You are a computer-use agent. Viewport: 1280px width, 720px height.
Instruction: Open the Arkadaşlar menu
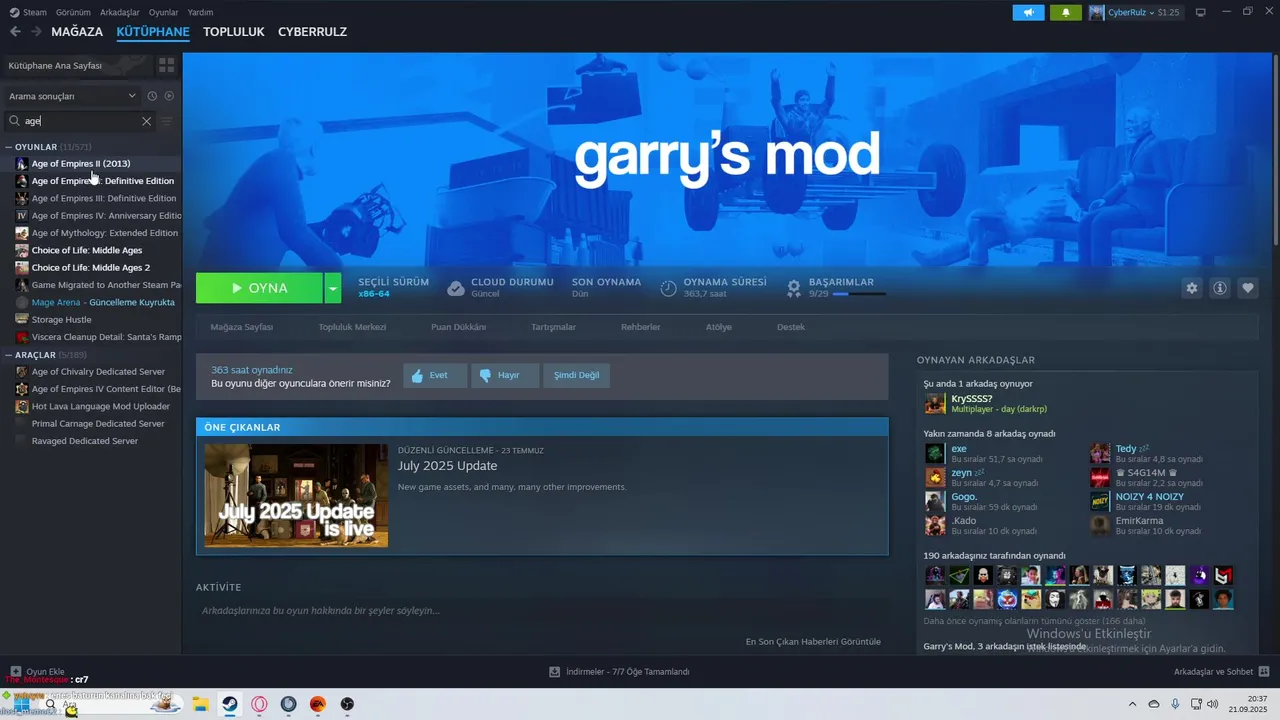[x=120, y=12]
